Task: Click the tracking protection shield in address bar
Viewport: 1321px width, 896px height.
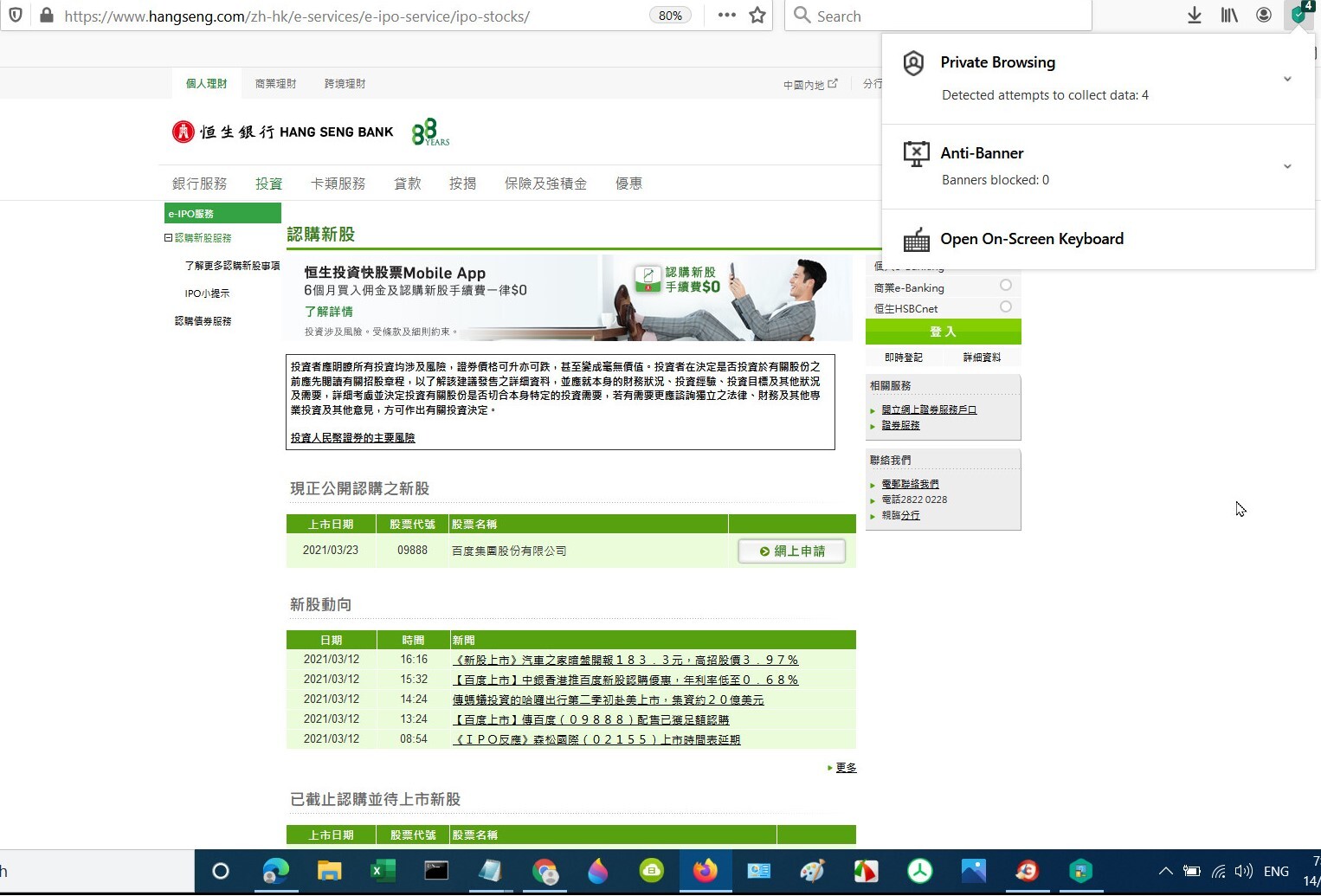Action: 16,16
